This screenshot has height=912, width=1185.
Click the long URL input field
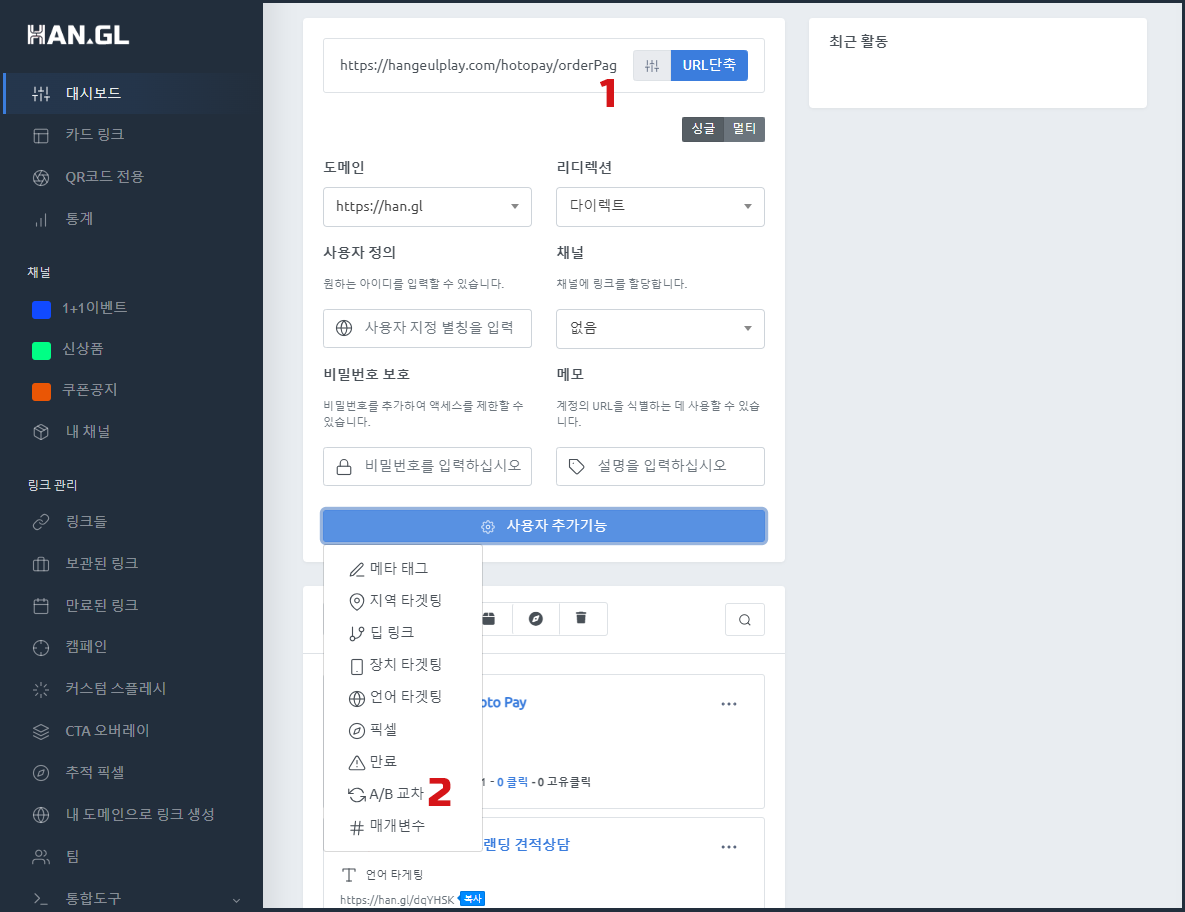tap(478, 66)
